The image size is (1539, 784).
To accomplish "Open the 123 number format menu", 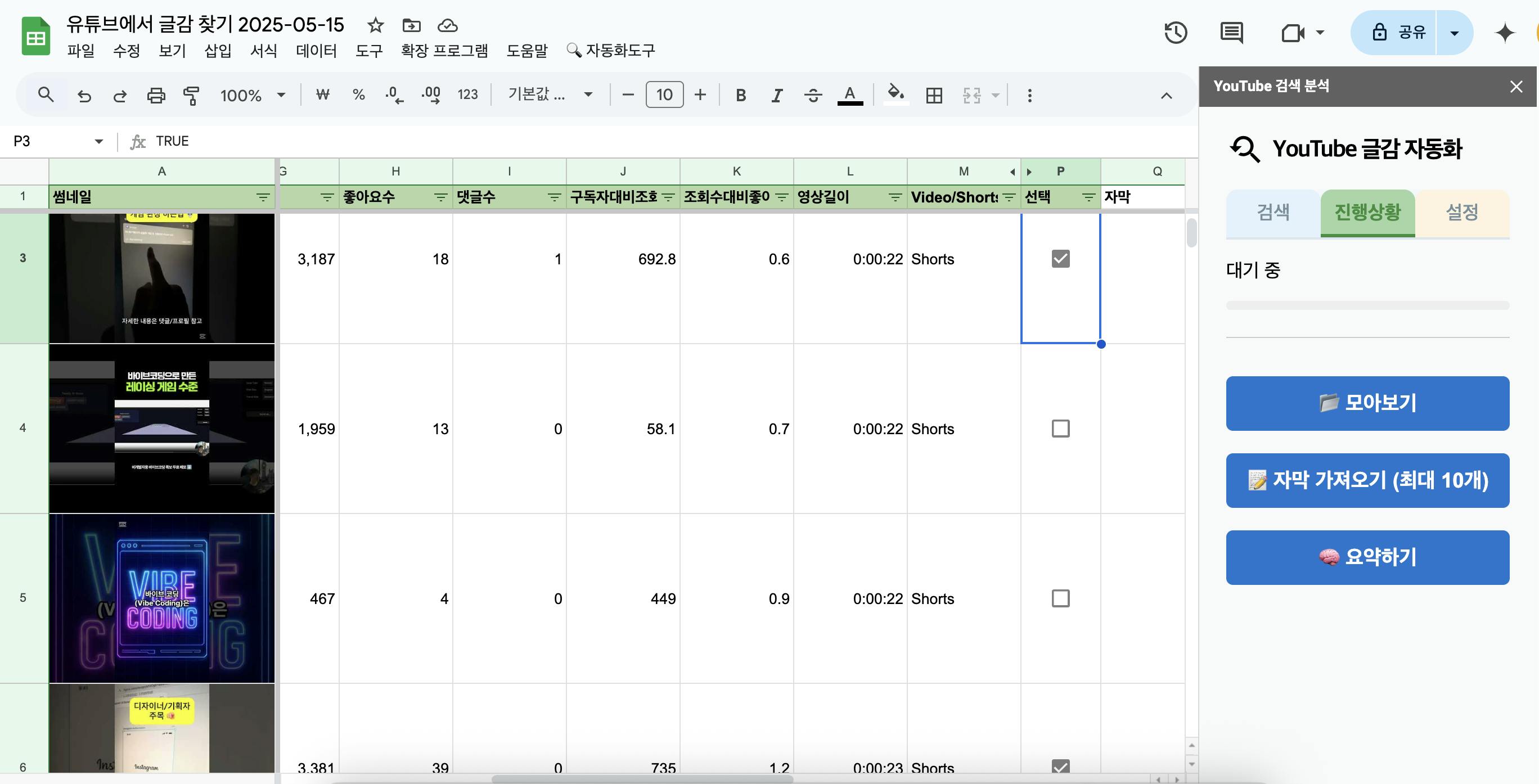I will point(467,94).
